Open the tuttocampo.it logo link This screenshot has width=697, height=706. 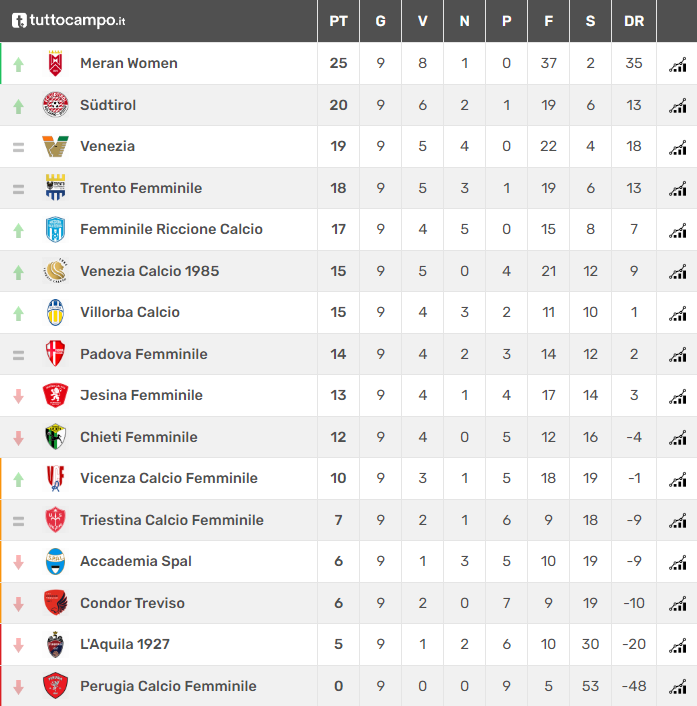pyautogui.click(x=68, y=20)
